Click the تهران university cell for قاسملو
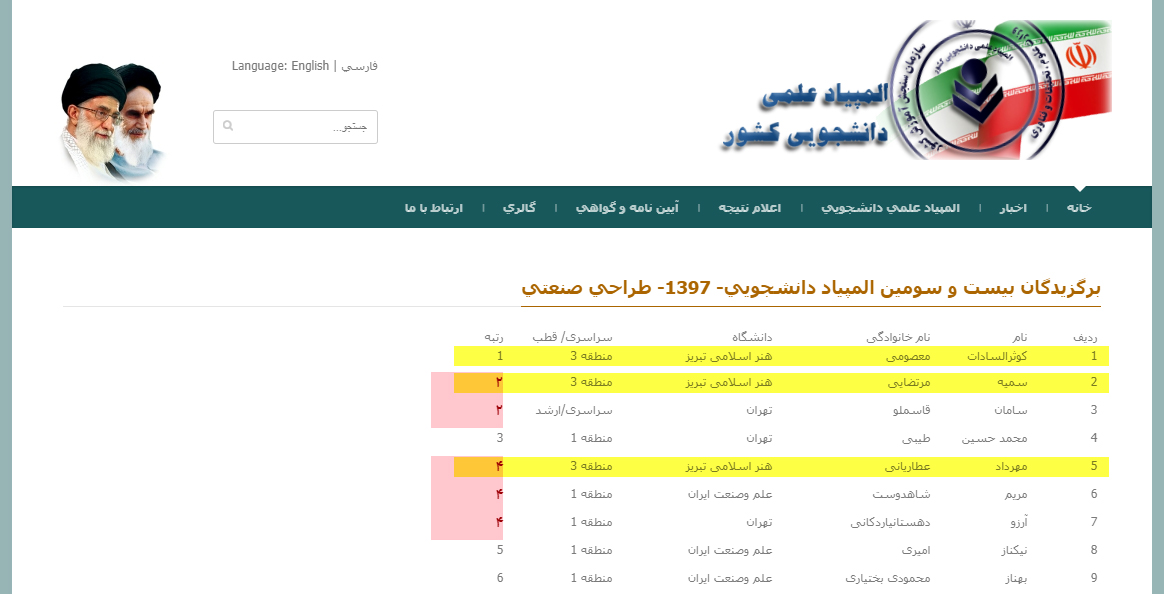Screen dimensions: 1164x594 coord(760,410)
